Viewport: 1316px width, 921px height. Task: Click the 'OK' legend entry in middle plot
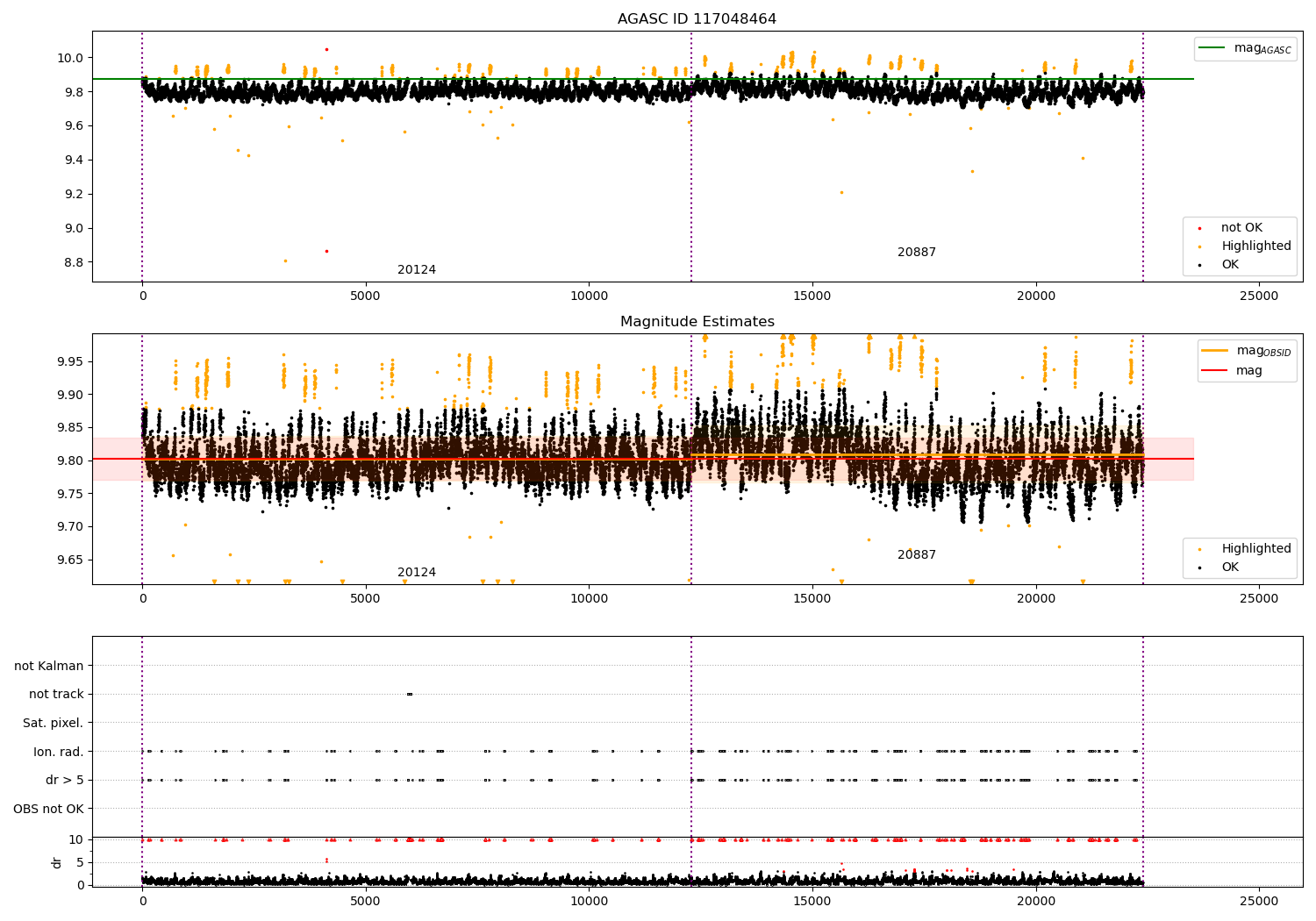click(1229, 568)
